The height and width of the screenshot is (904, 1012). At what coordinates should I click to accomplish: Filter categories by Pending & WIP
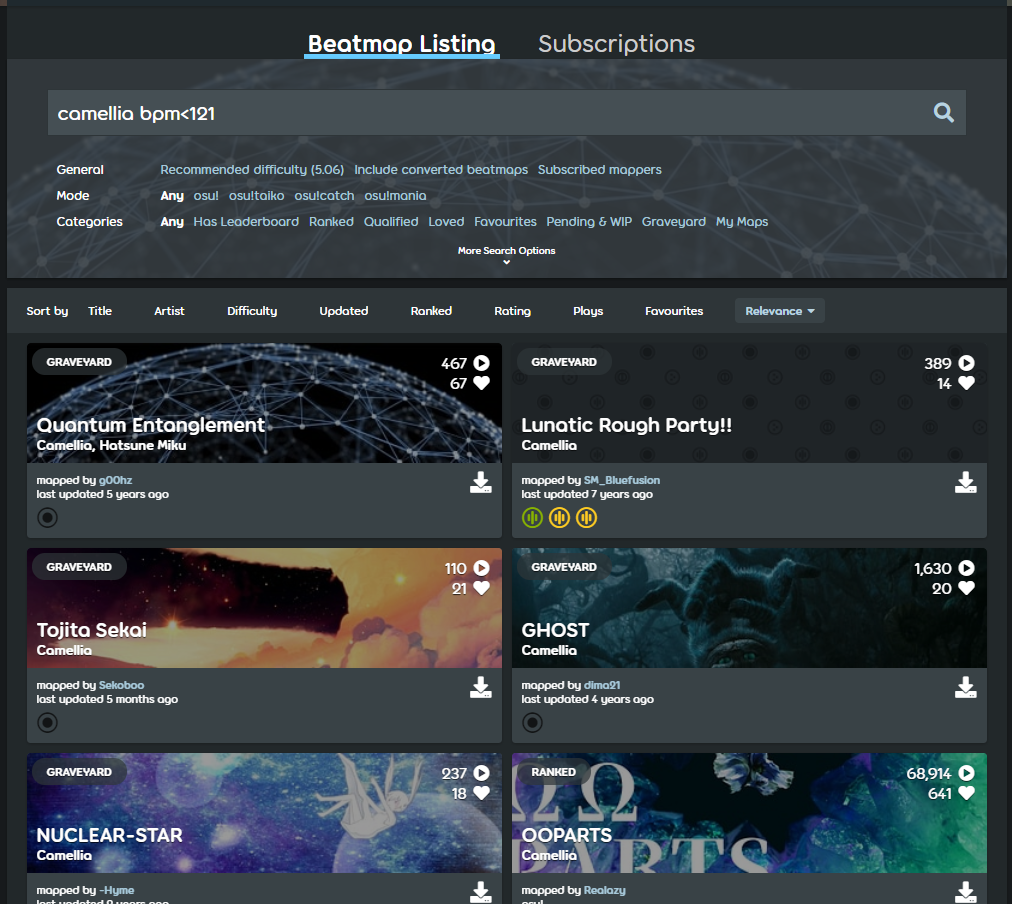click(x=589, y=221)
